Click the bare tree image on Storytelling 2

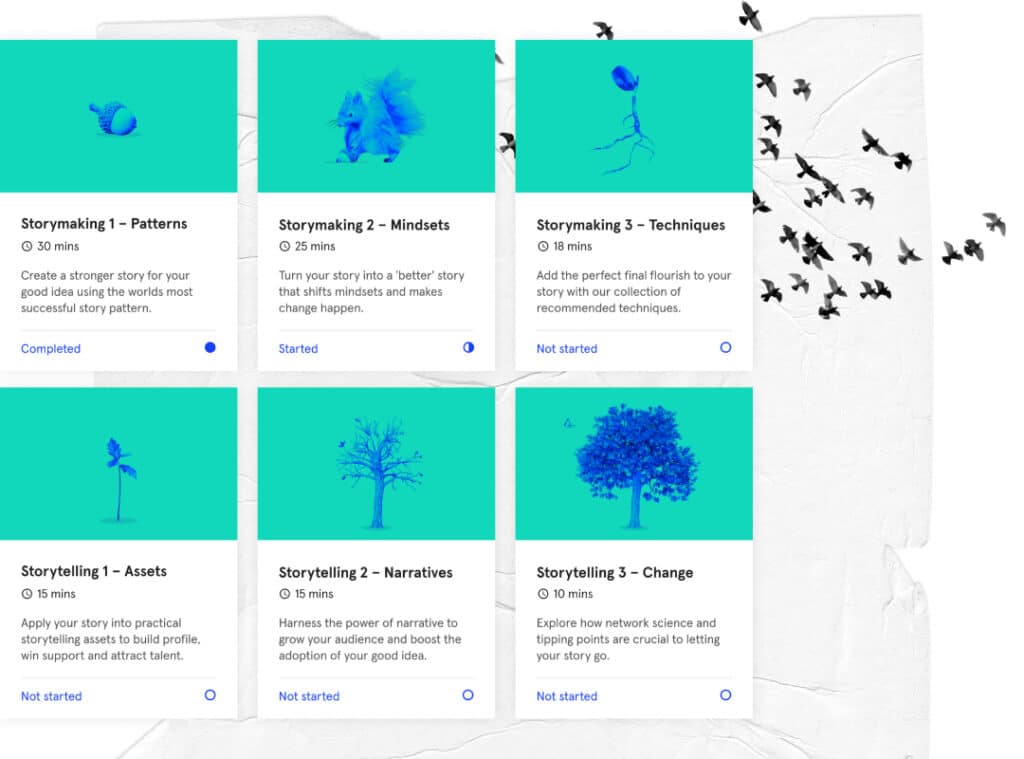coord(379,473)
